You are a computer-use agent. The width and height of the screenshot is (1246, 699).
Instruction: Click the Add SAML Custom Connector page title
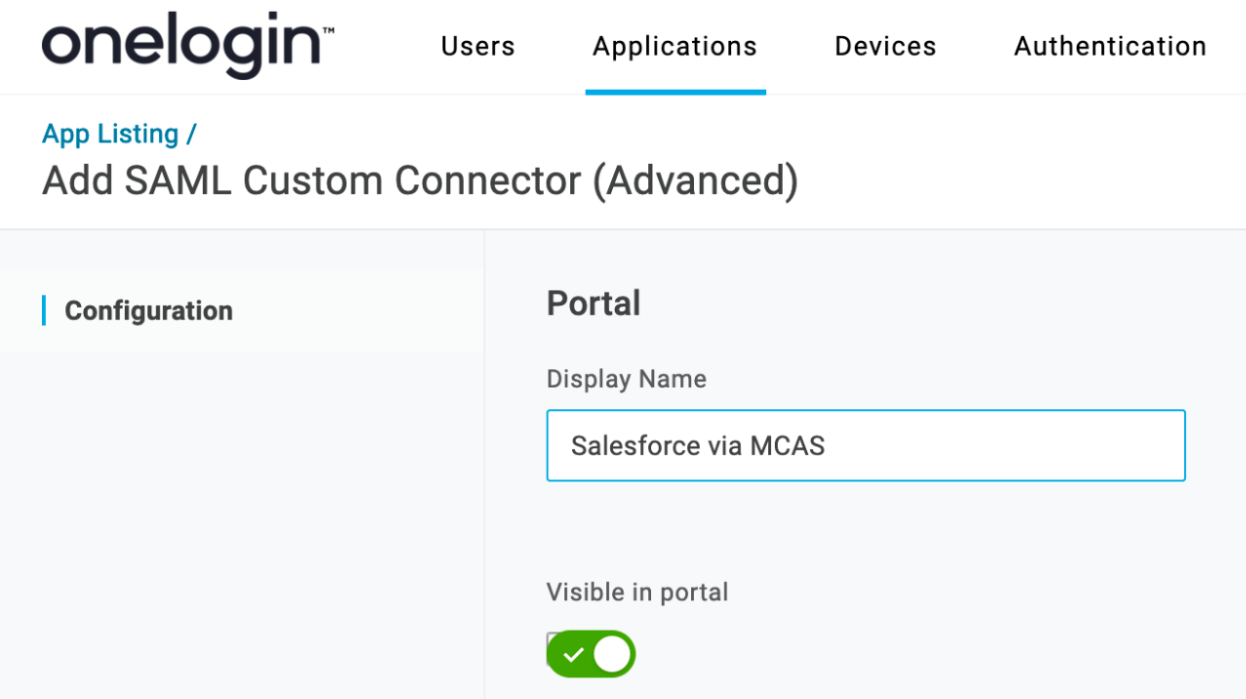coord(420,181)
